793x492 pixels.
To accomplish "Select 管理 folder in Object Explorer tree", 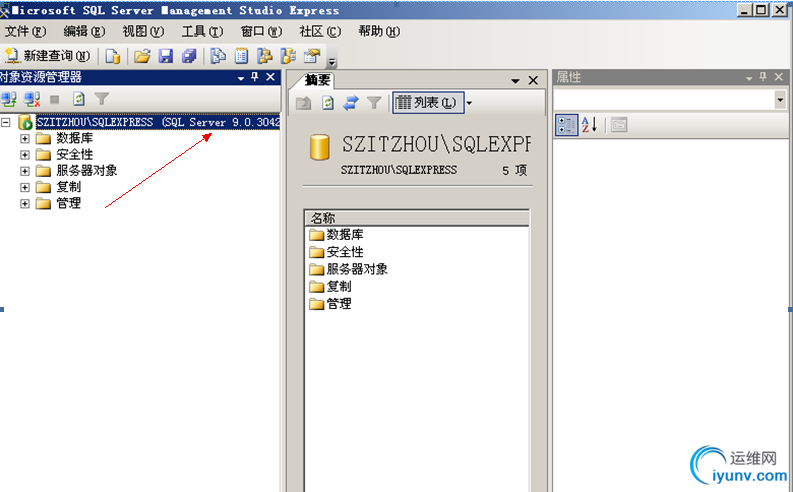I will click(68, 203).
